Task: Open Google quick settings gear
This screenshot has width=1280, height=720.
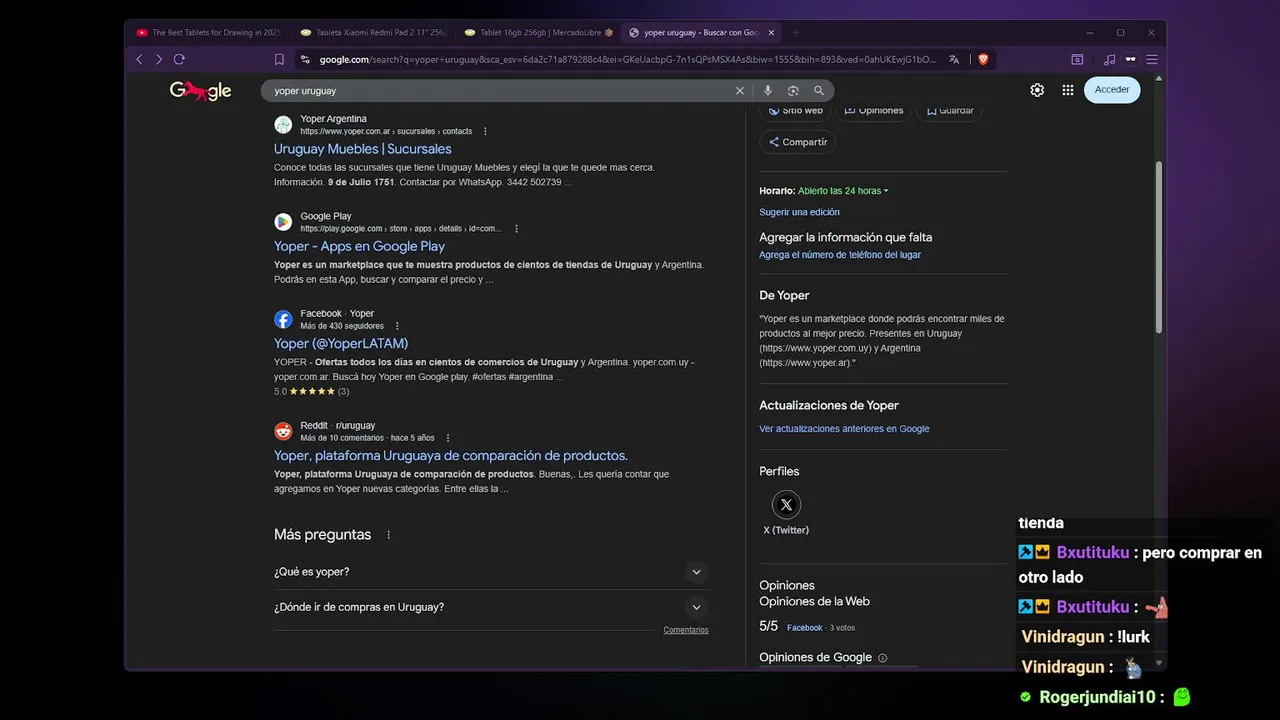Action: click(1037, 90)
